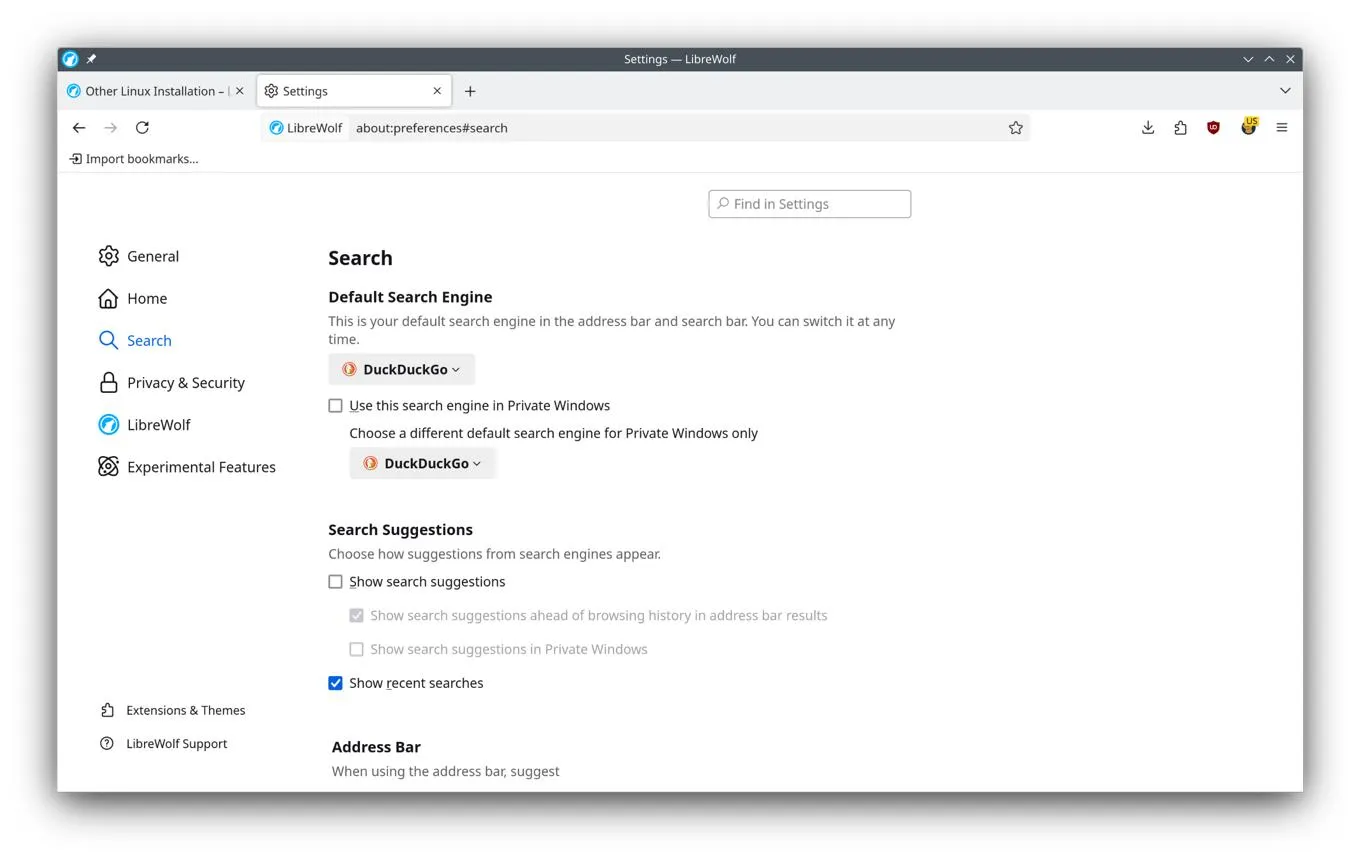This screenshot has width=1361, height=860.
Task: Click the pin icon in title bar
Action: click(91, 59)
